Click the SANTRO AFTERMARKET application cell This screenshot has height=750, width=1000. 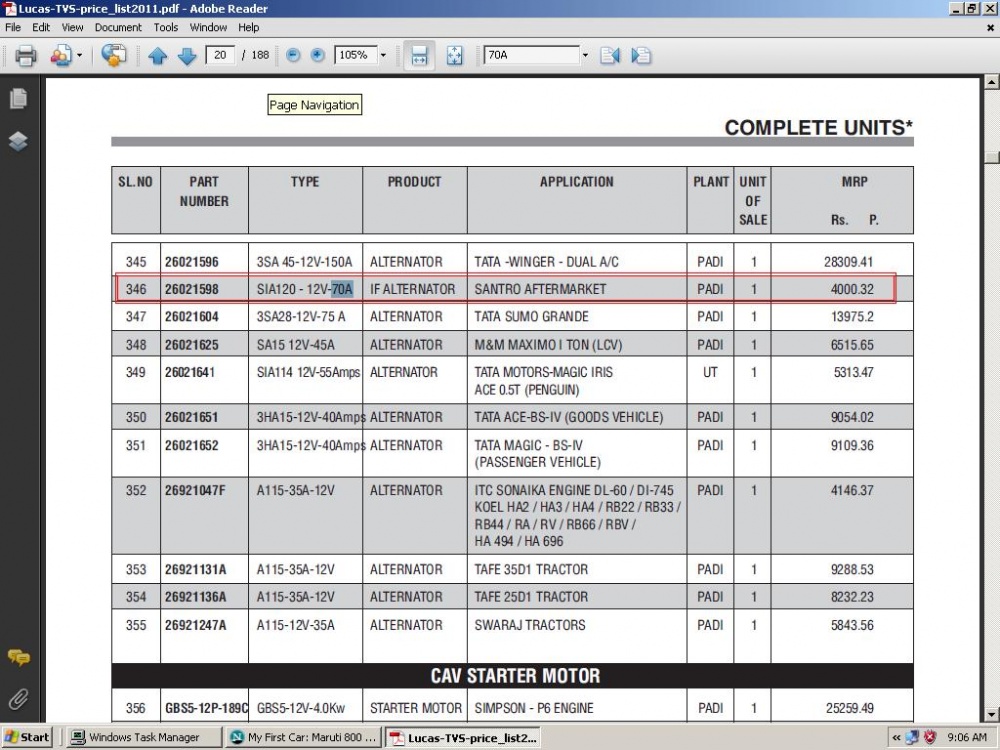[x=540, y=289]
